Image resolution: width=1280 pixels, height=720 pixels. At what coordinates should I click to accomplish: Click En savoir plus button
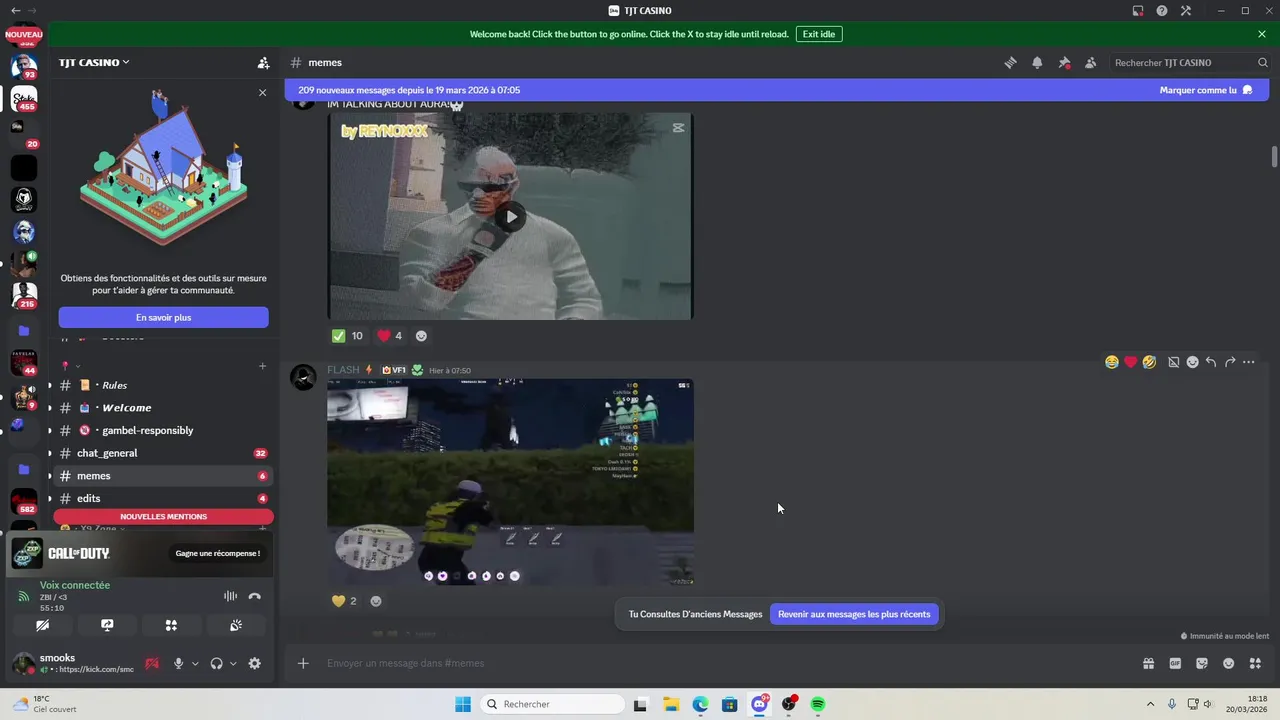click(x=163, y=317)
